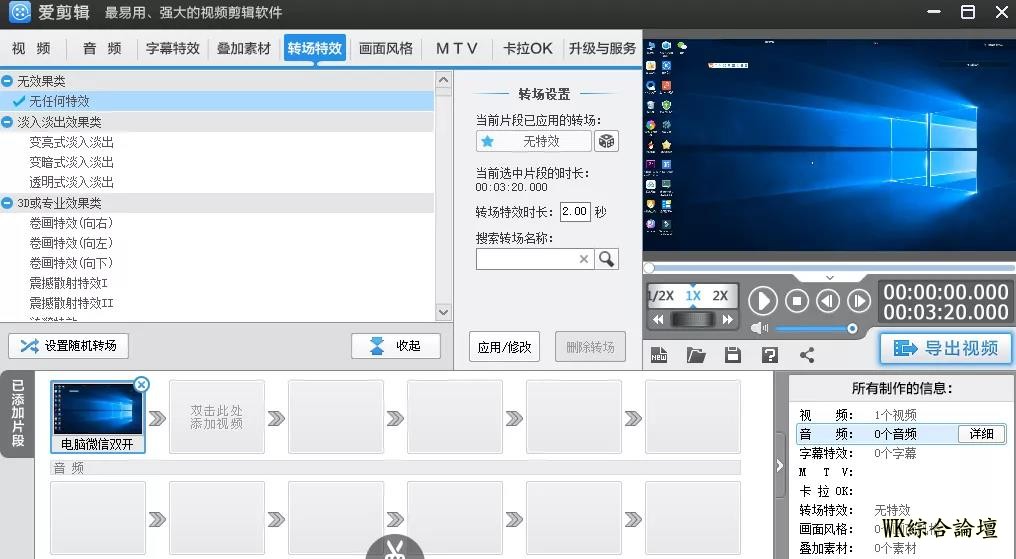Select 无任何特效 in the list
The width and height of the screenshot is (1016, 559).
click(x=216, y=101)
